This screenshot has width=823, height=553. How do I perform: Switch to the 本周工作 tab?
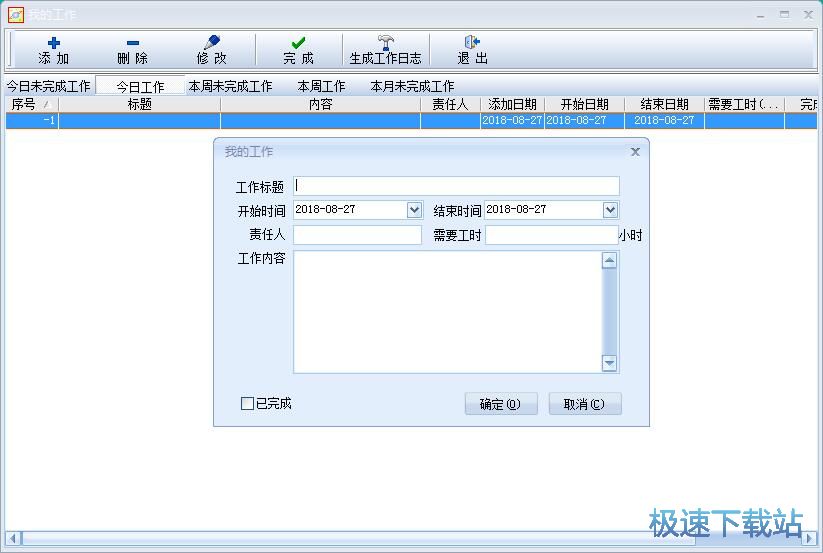pyautogui.click(x=321, y=86)
